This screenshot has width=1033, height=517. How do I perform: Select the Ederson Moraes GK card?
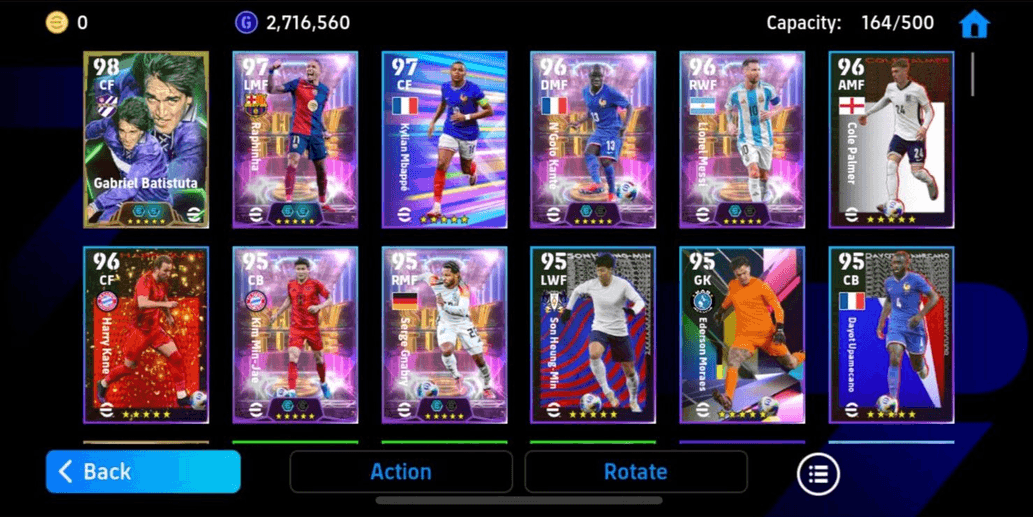click(x=742, y=335)
